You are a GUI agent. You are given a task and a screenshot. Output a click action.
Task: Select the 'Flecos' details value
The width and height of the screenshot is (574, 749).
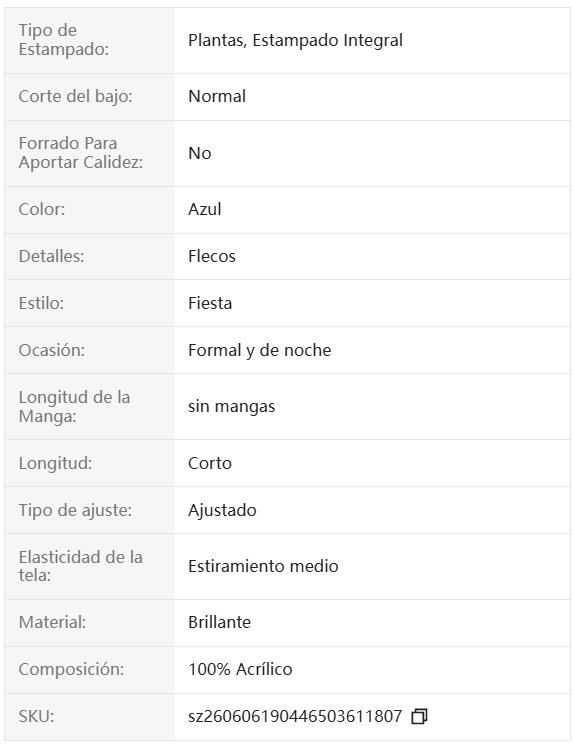[x=212, y=256]
